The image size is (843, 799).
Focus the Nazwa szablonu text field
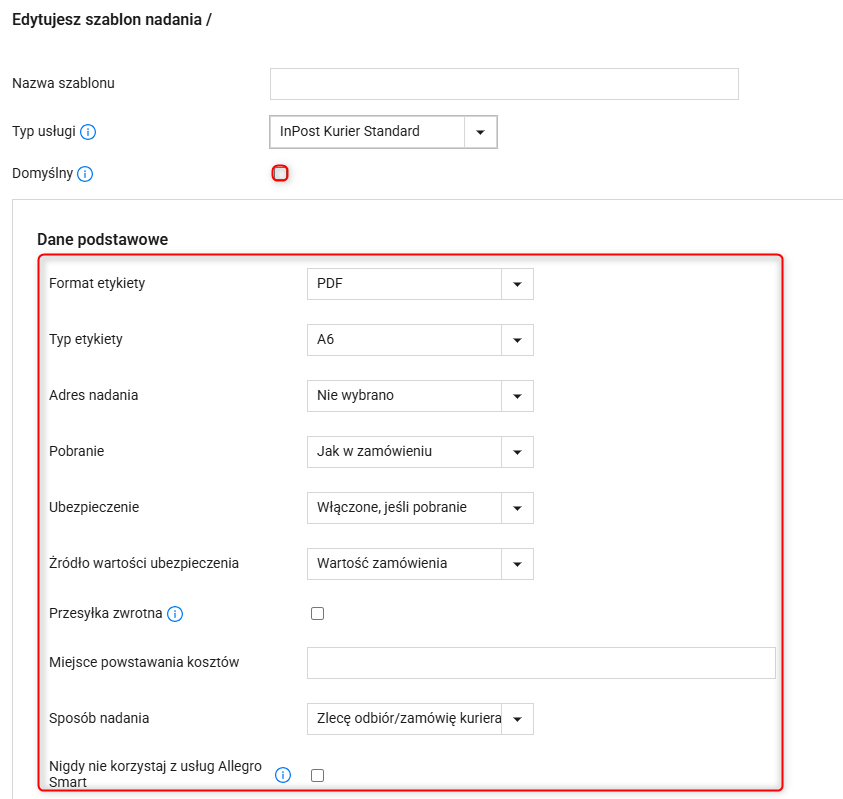504,84
